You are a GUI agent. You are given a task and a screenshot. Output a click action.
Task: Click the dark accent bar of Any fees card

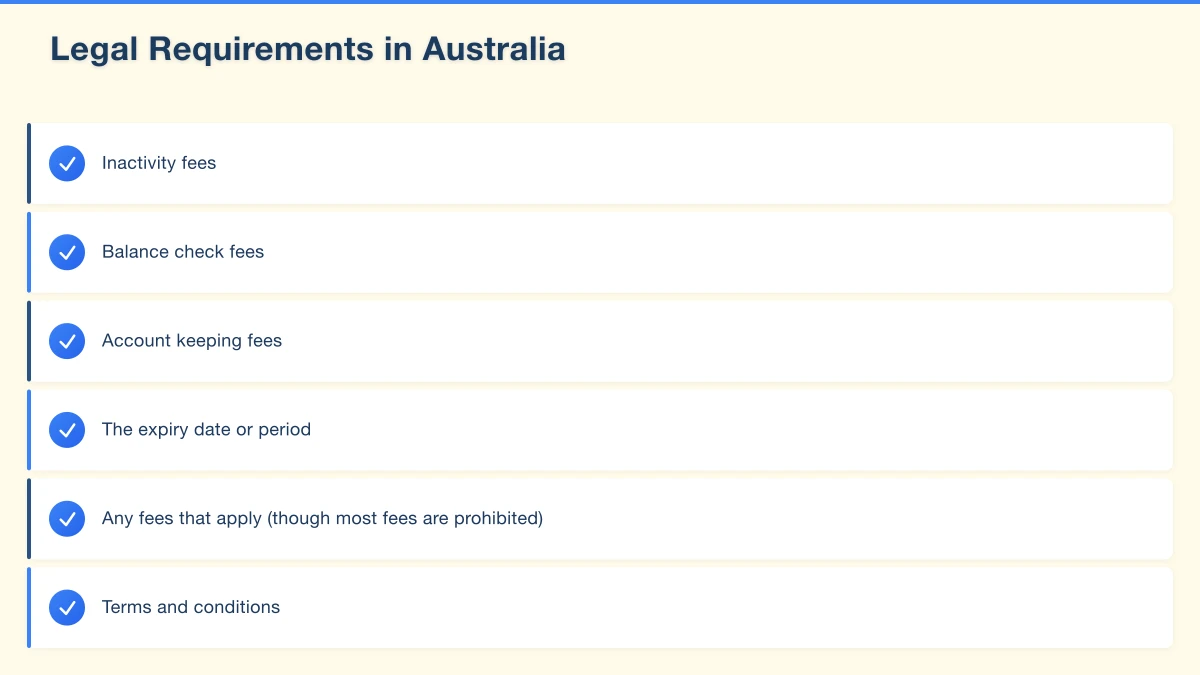click(x=29, y=519)
